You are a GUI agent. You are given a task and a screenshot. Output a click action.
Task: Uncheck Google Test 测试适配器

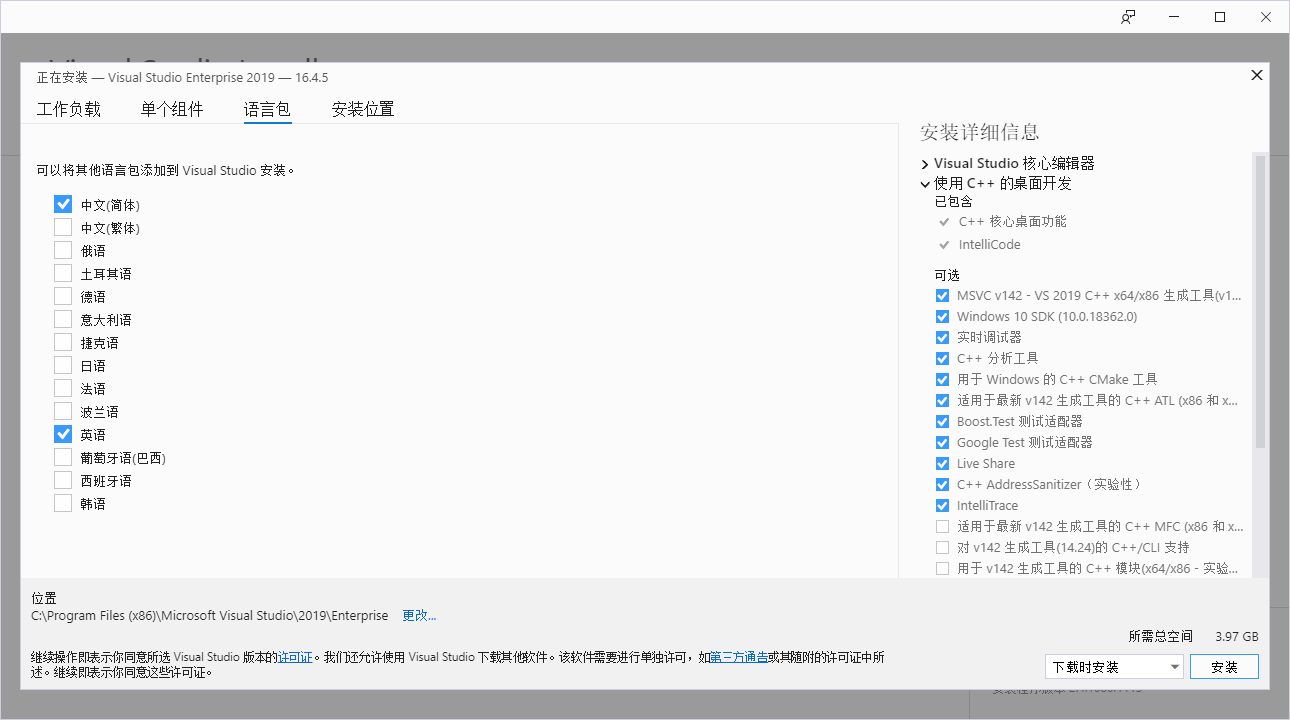point(942,443)
